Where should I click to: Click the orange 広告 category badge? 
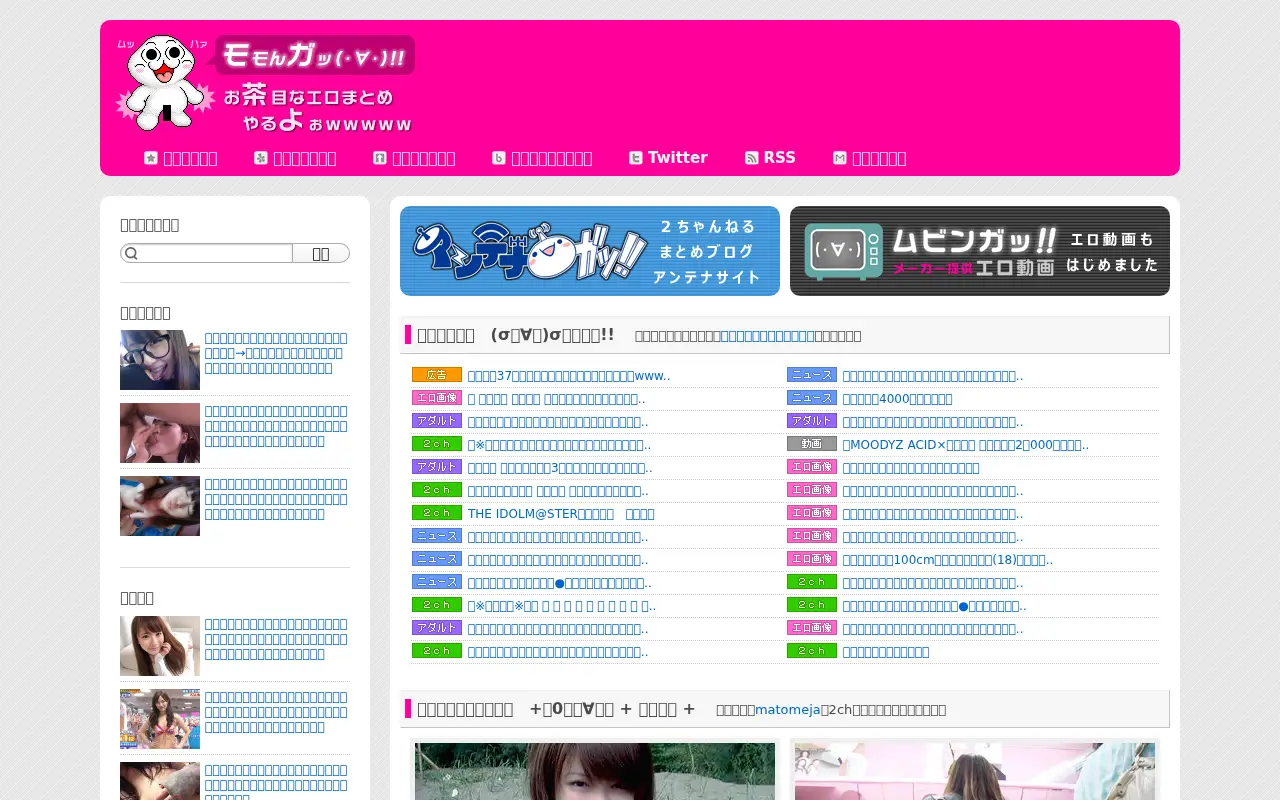[x=437, y=375]
